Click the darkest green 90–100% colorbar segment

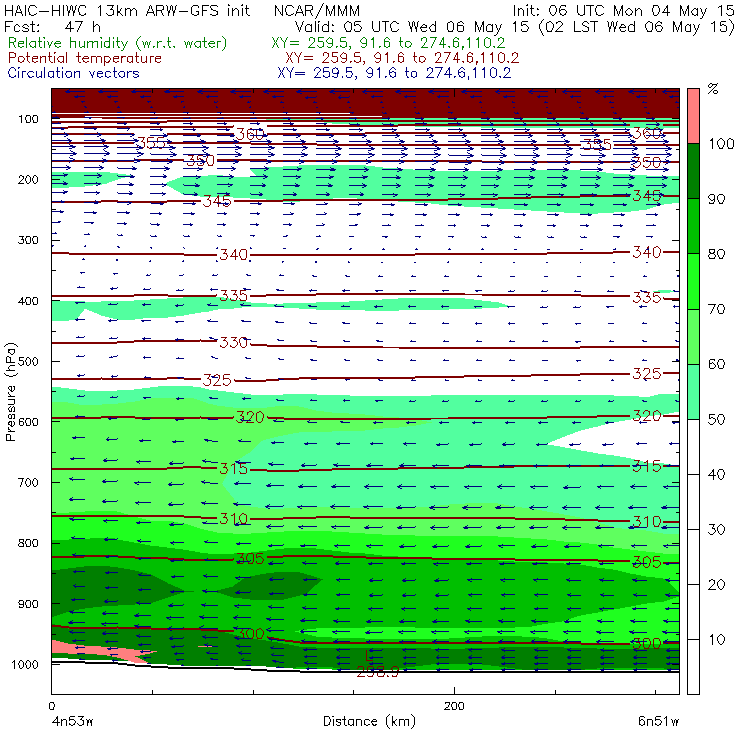(x=693, y=171)
